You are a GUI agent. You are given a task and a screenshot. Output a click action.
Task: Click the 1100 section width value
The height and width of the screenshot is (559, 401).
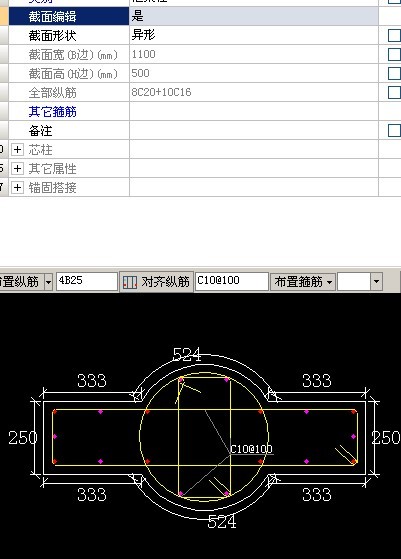(143, 54)
